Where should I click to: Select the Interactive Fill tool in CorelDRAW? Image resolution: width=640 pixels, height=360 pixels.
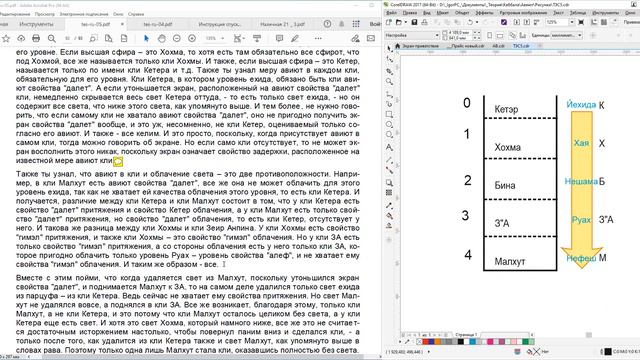coord(389,216)
